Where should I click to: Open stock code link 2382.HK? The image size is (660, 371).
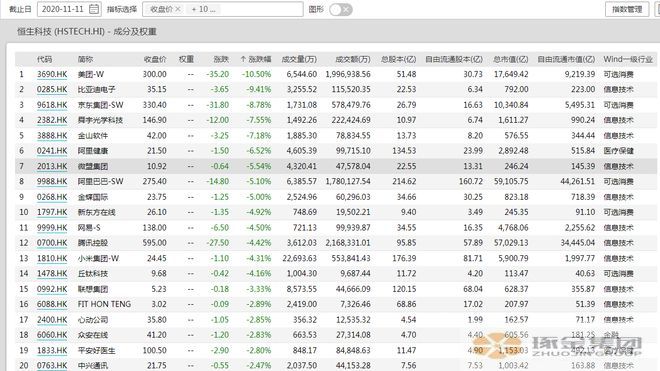coord(52,120)
